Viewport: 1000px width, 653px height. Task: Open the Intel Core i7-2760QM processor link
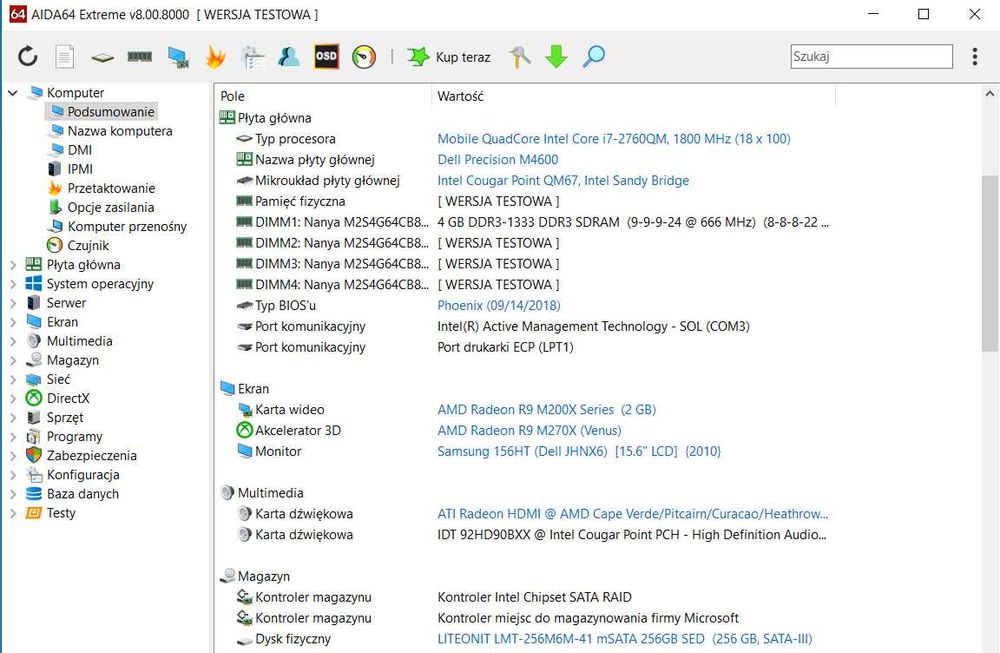coord(614,138)
